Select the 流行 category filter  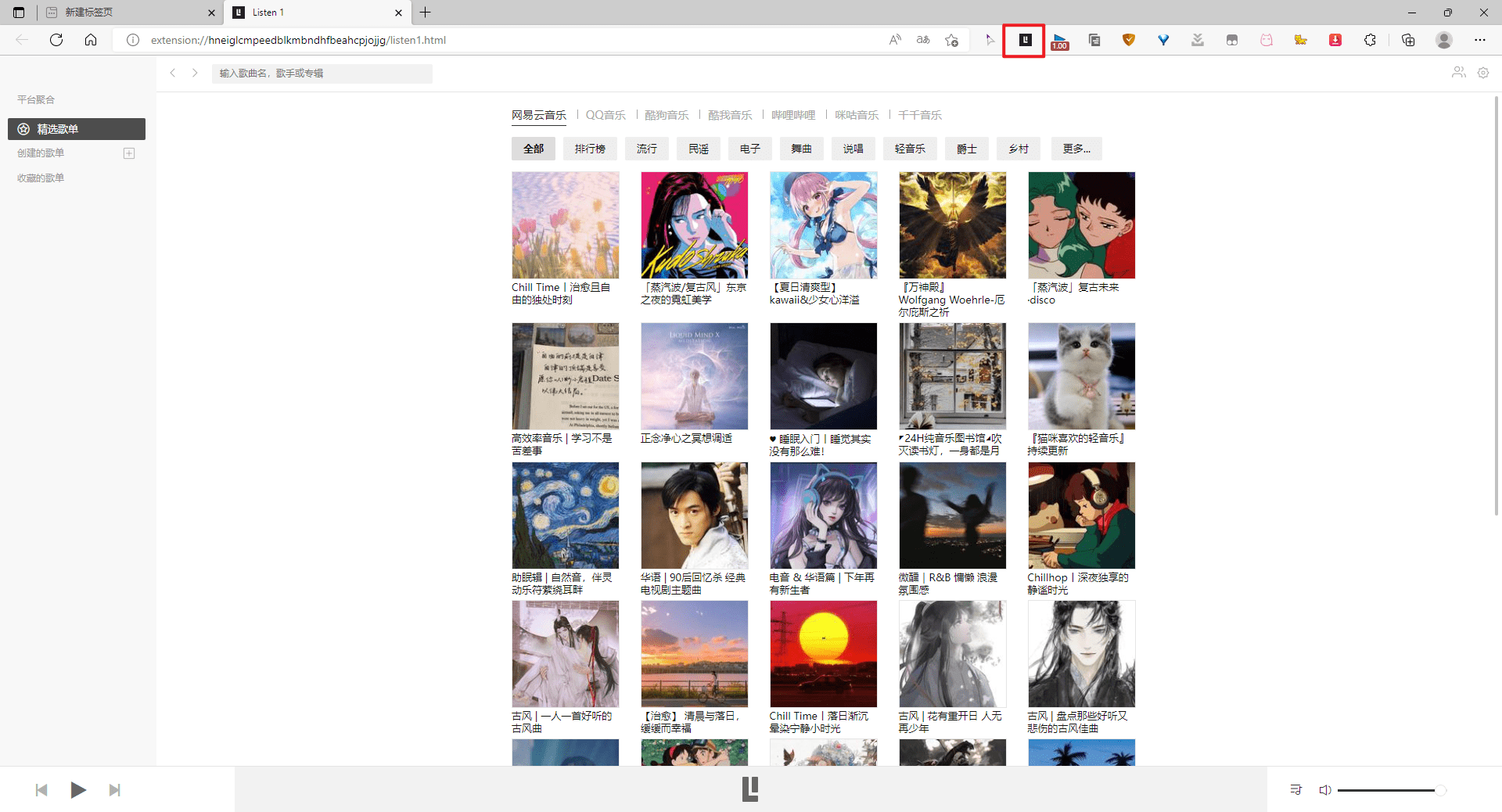coord(647,149)
